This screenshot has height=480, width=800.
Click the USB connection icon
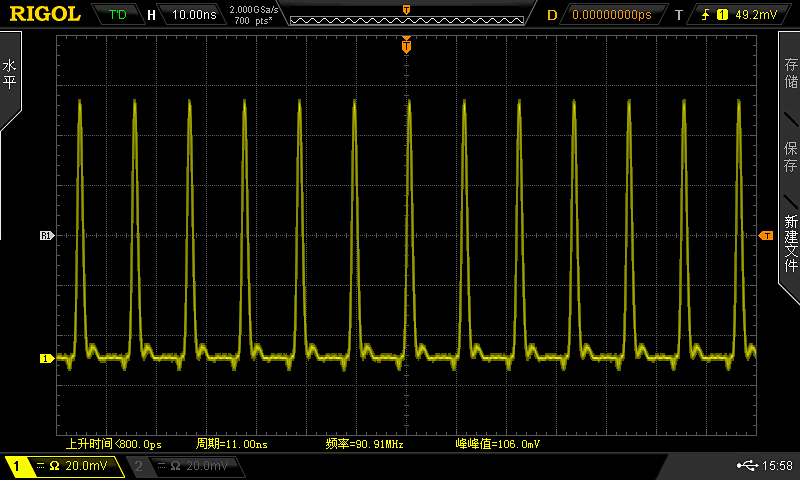click(x=746, y=466)
